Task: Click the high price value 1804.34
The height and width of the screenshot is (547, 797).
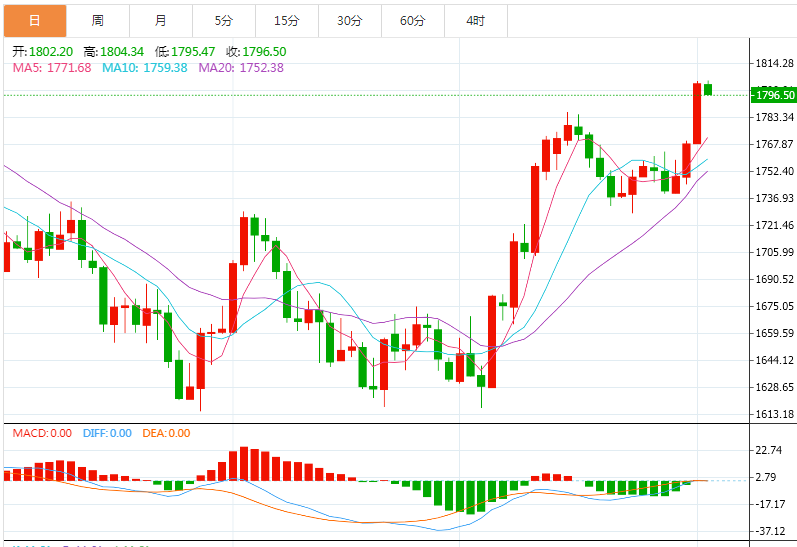Action: point(122,52)
